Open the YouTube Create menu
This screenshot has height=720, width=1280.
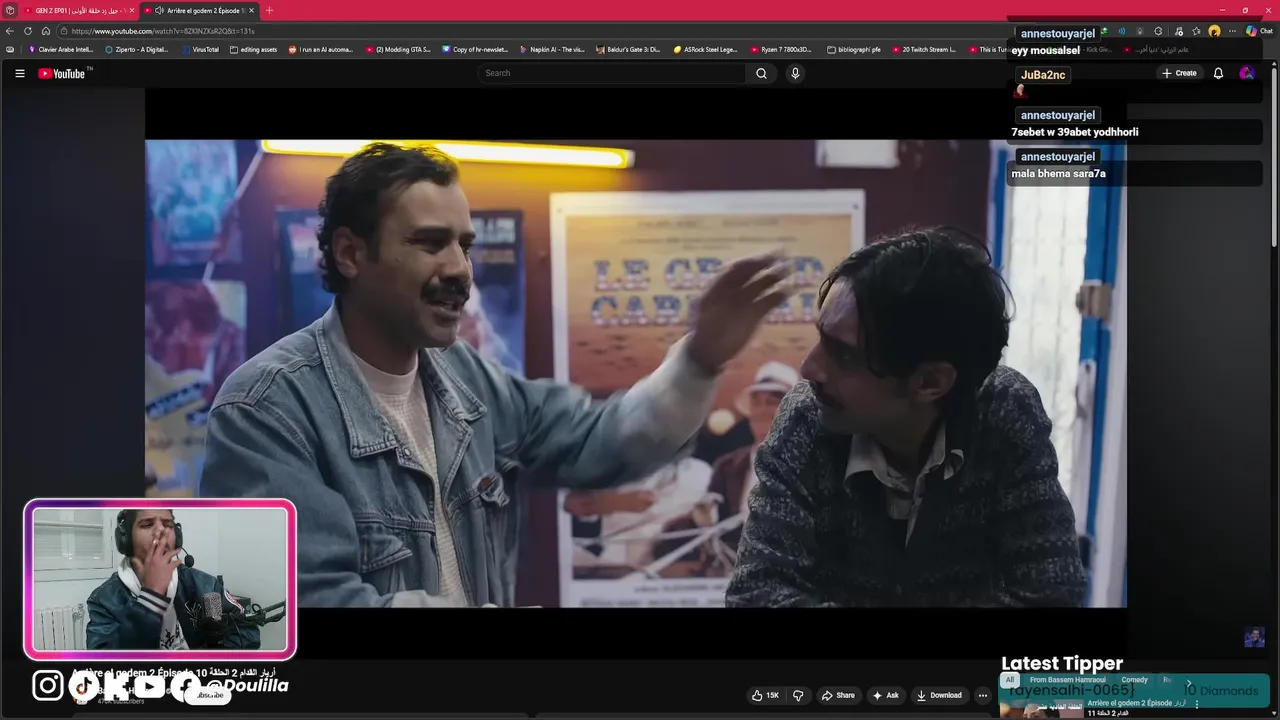pyautogui.click(x=1179, y=73)
